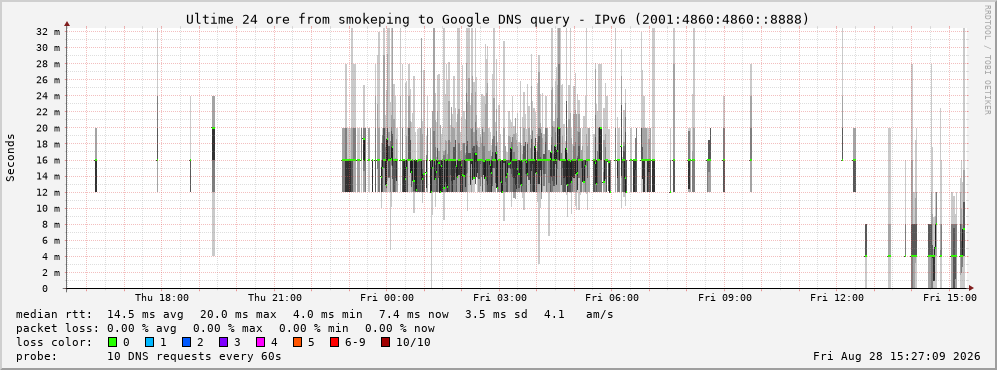Click the green loss color swatch for 0
The height and width of the screenshot is (370, 997).
(x=113, y=343)
